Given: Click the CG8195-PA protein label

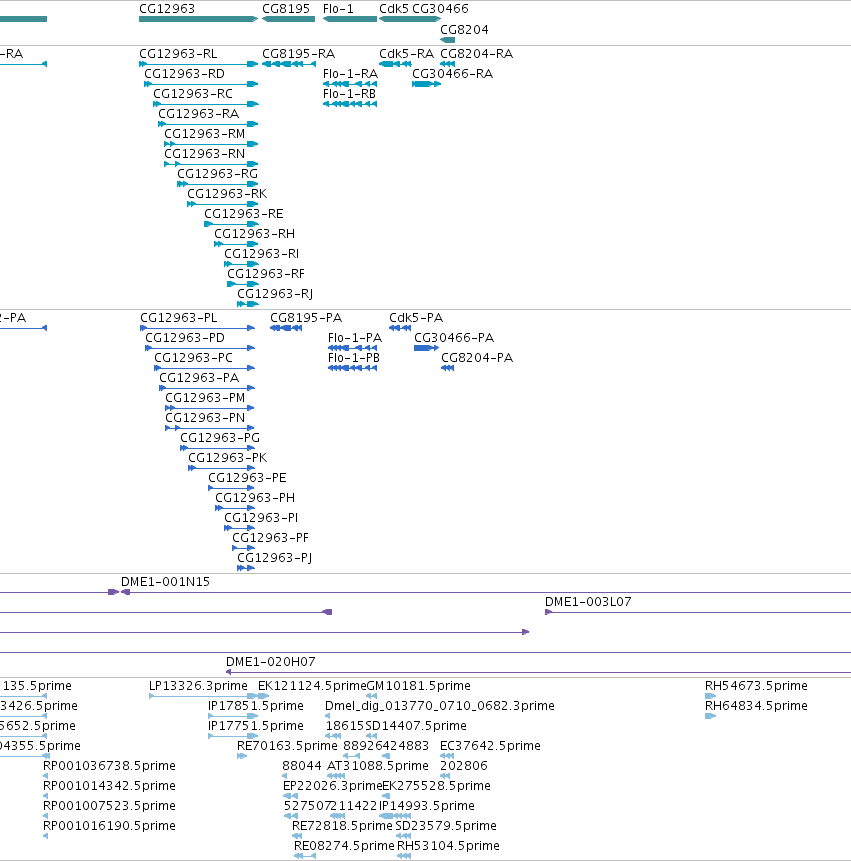Looking at the screenshot, I should pos(306,318).
